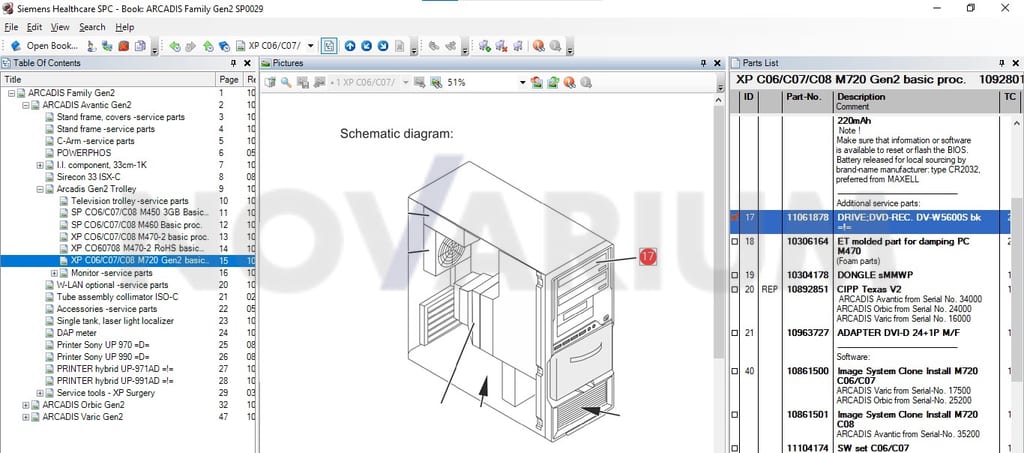Click the picture icon right of zoom dropdown
1024x453 pixels.
coord(537,82)
